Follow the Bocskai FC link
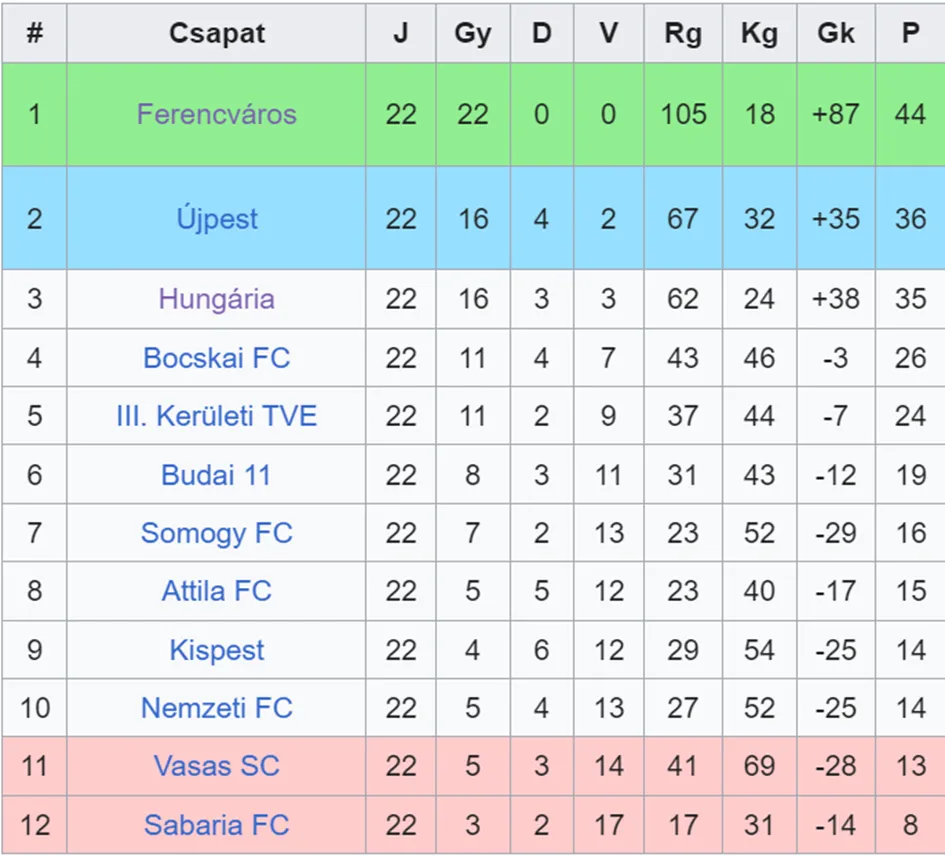Image resolution: width=945 pixels, height=857 pixels. (216, 358)
